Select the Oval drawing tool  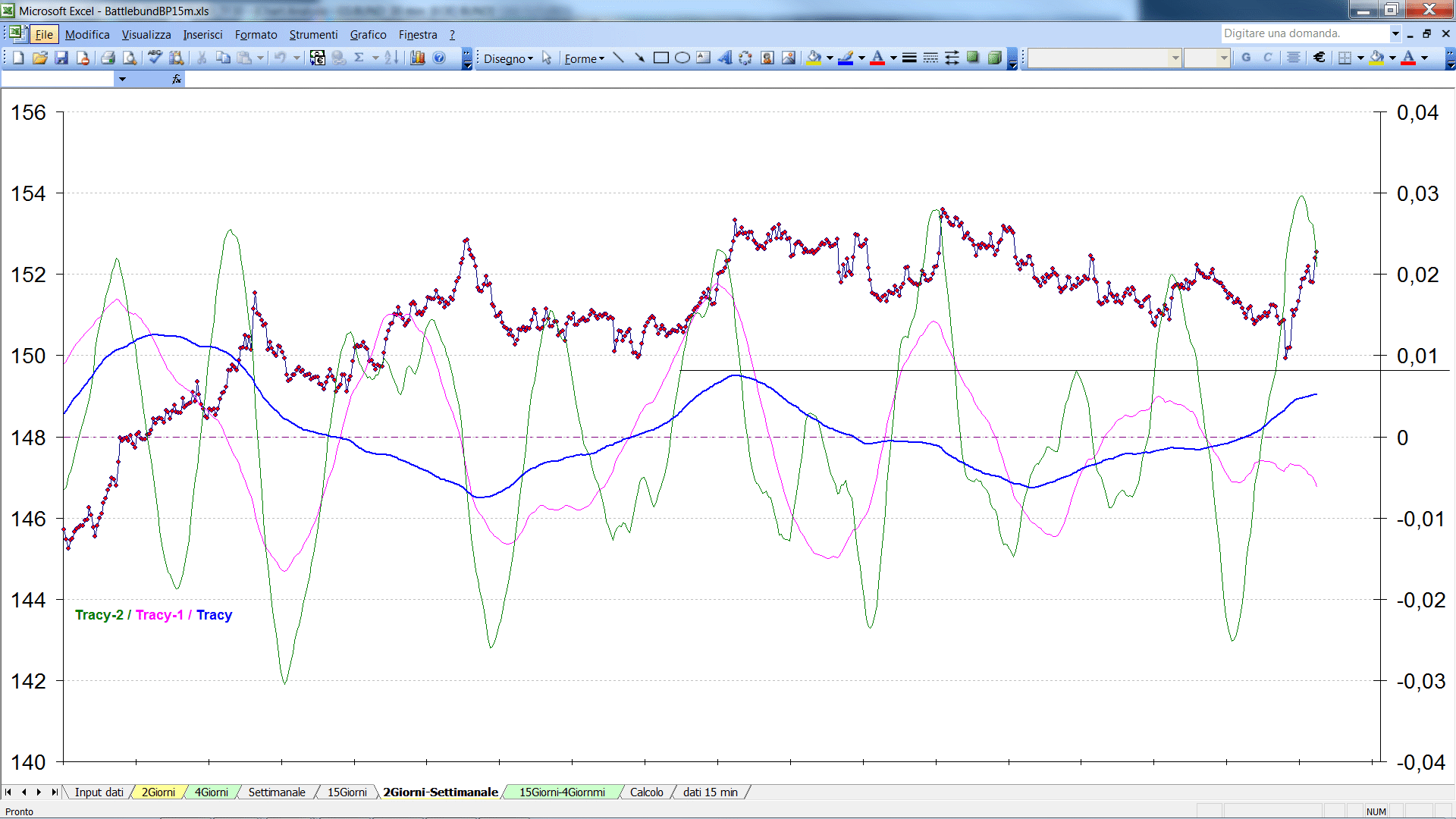(682, 58)
